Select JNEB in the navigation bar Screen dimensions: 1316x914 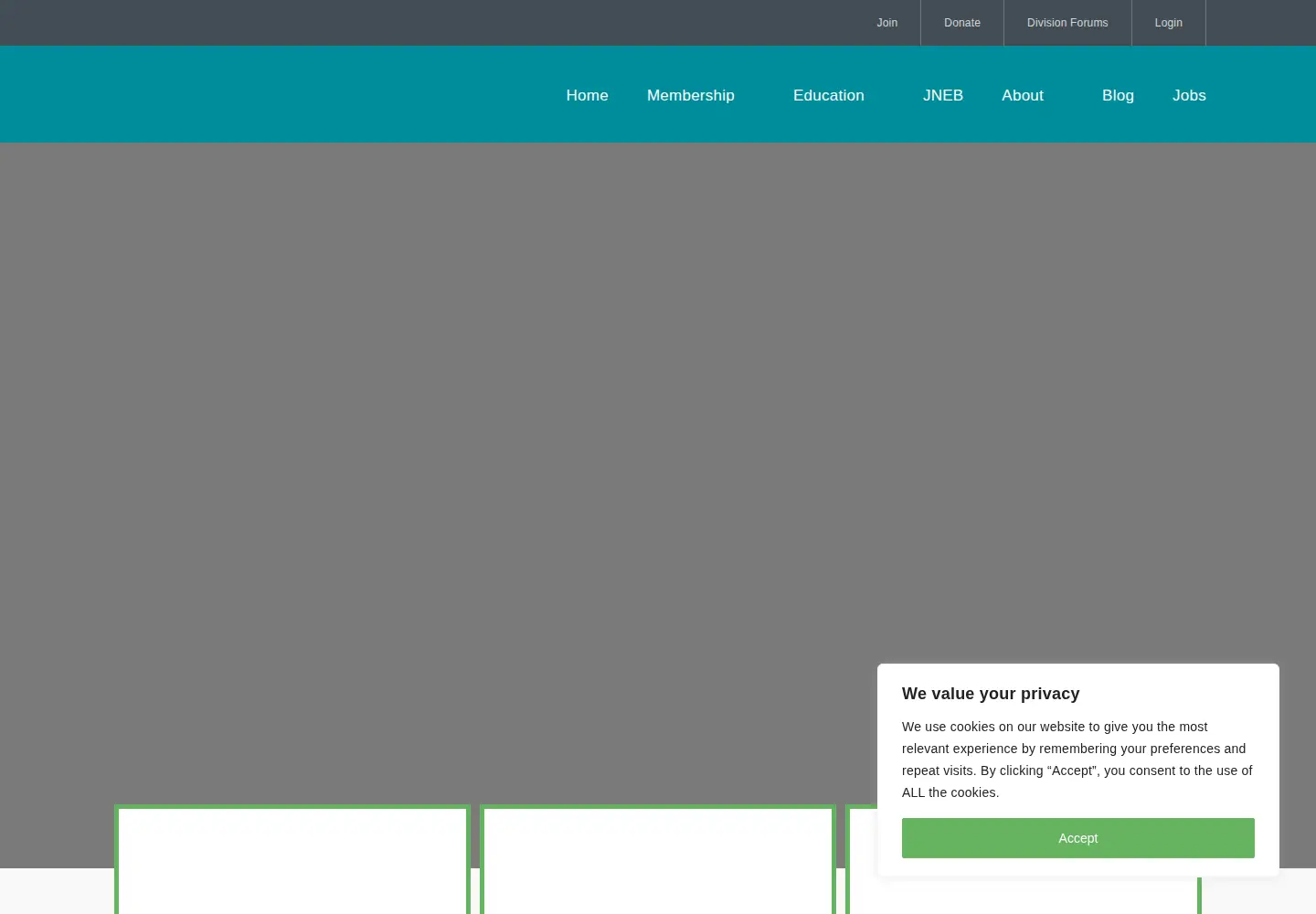(943, 95)
